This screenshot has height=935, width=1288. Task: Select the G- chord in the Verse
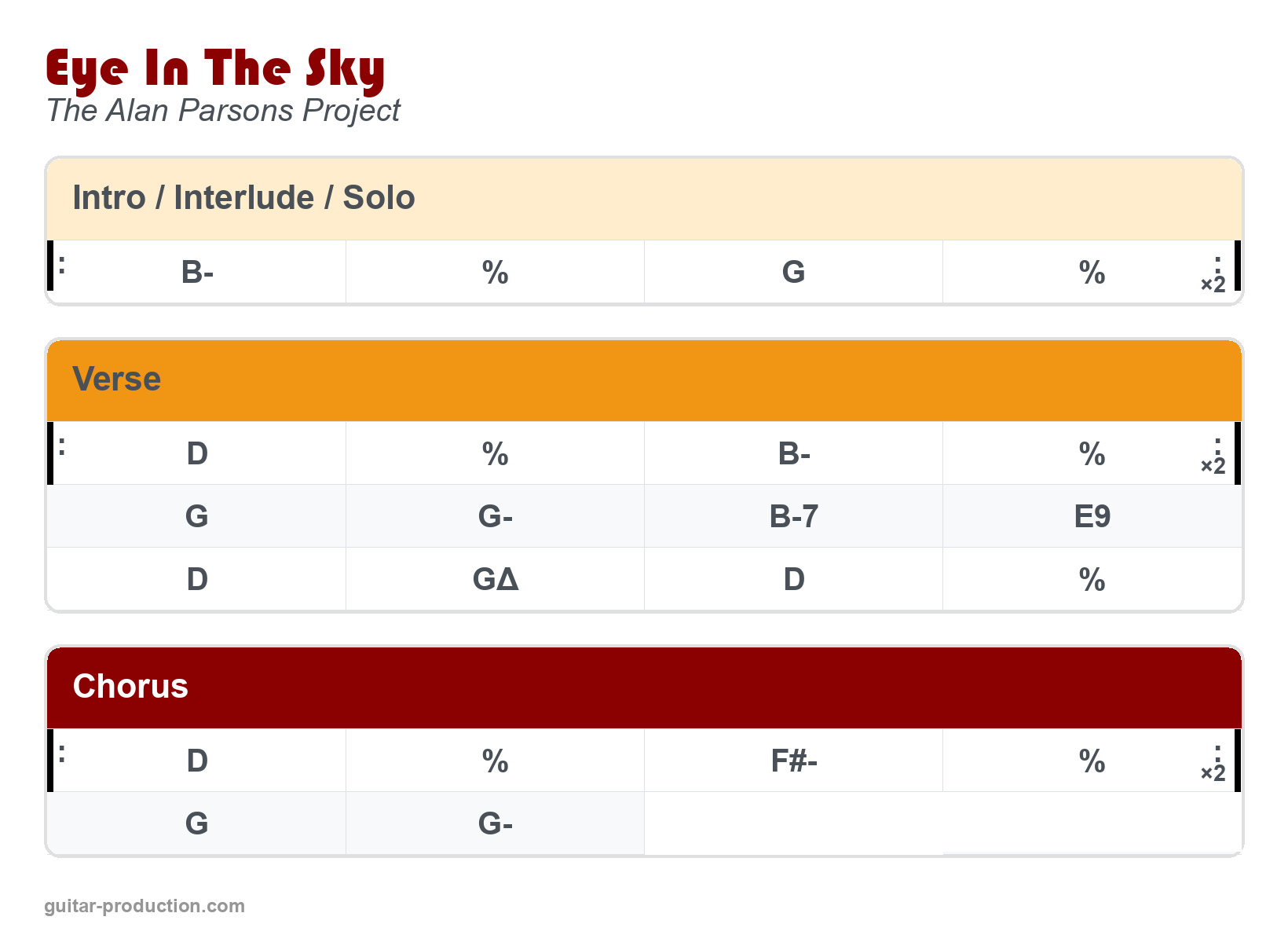click(x=496, y=516)
